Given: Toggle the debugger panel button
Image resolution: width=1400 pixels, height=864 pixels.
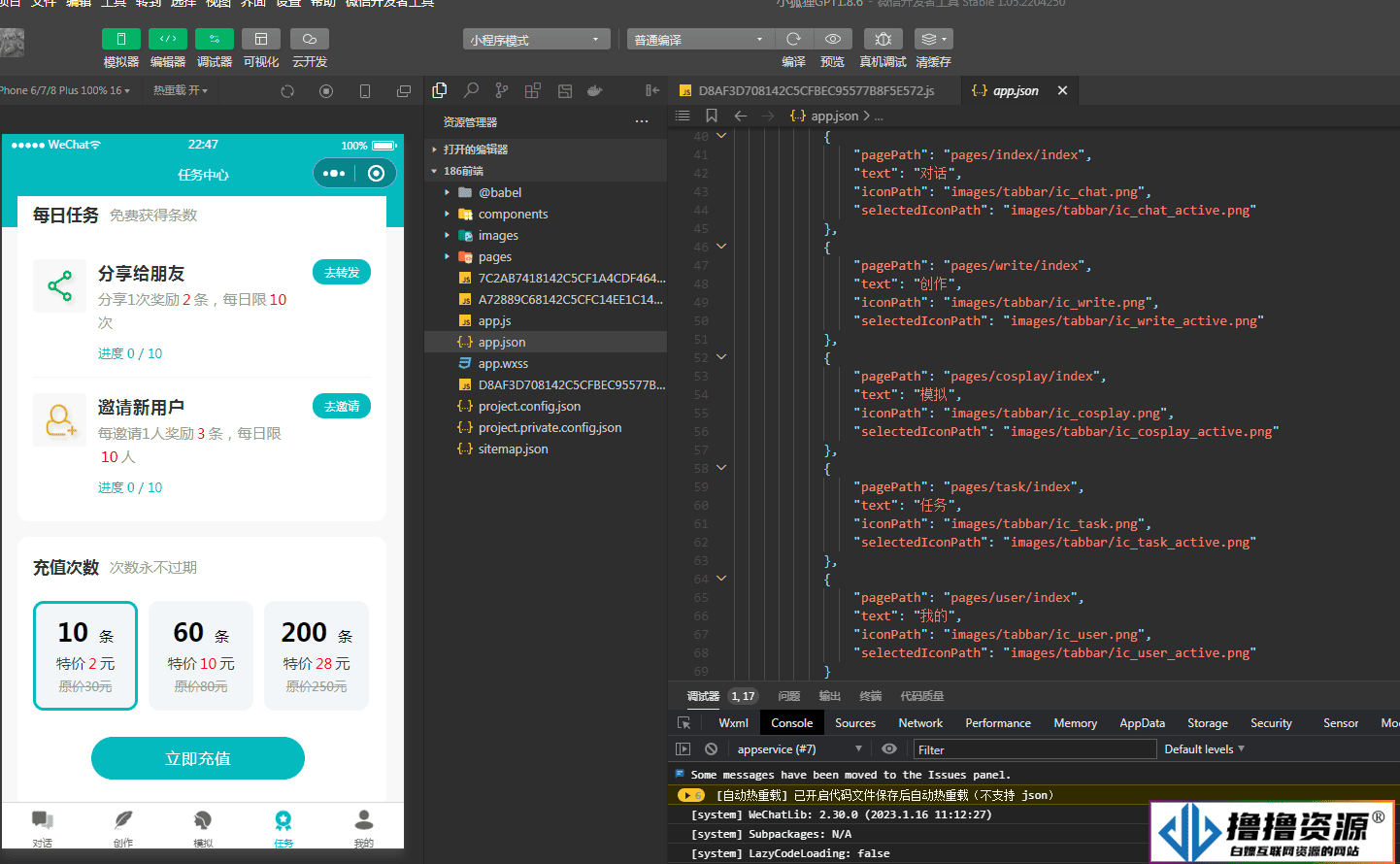Looking at the screenshot, I should (x=214, y=39).
